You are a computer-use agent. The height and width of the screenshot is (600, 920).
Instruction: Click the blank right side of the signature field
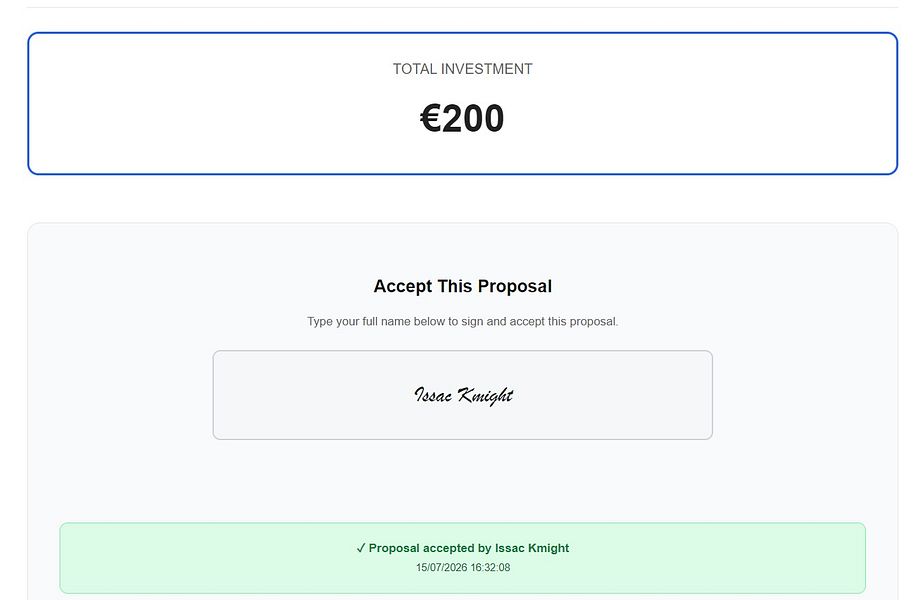tap(616, 395)
